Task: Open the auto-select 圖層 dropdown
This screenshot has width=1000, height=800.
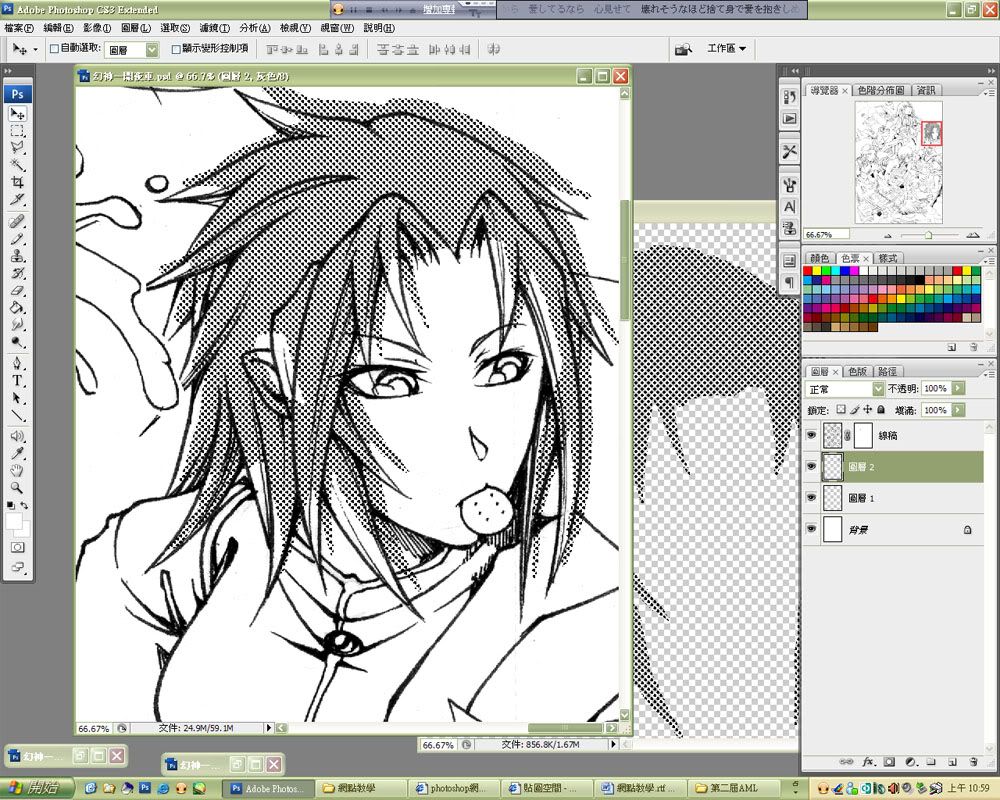Action: coord(152,50)
